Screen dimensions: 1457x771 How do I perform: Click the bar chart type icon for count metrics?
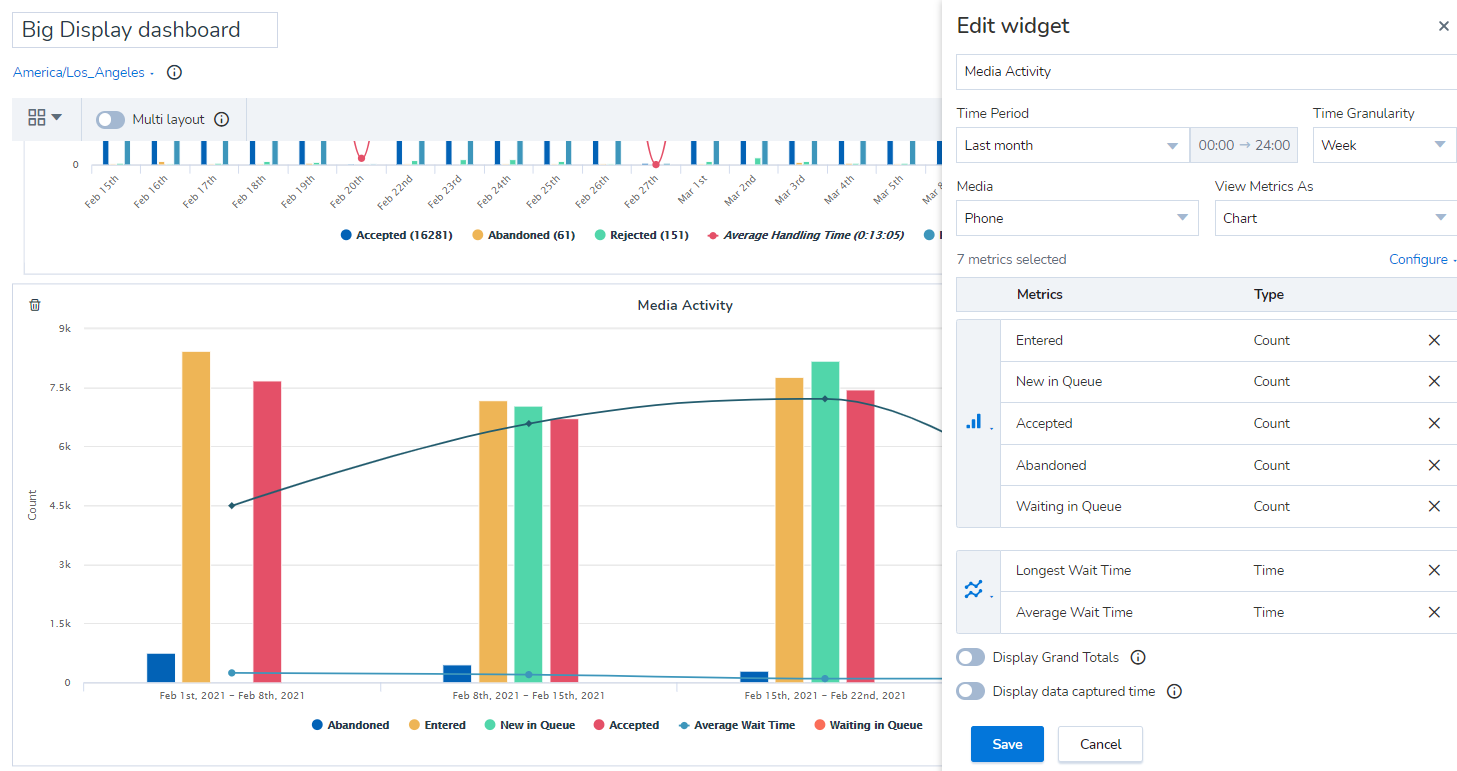tap(977, 423)
